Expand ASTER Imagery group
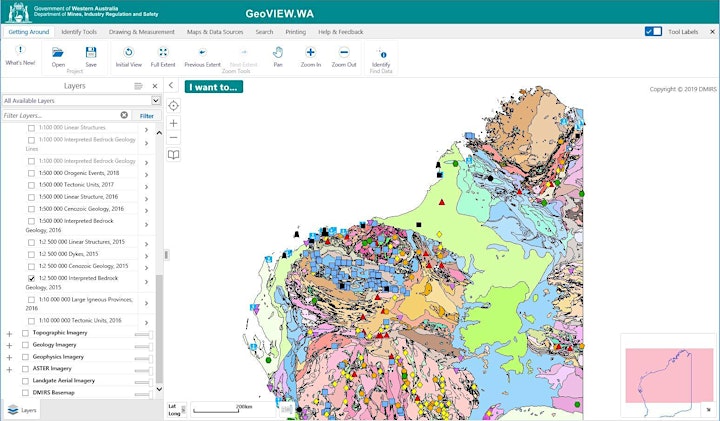 pos(9,369)
